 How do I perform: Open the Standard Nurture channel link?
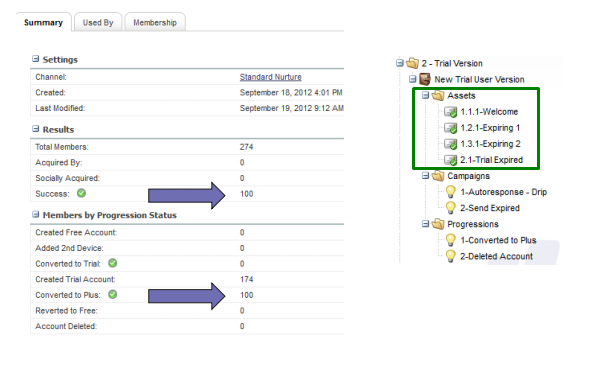coord(270,77)
